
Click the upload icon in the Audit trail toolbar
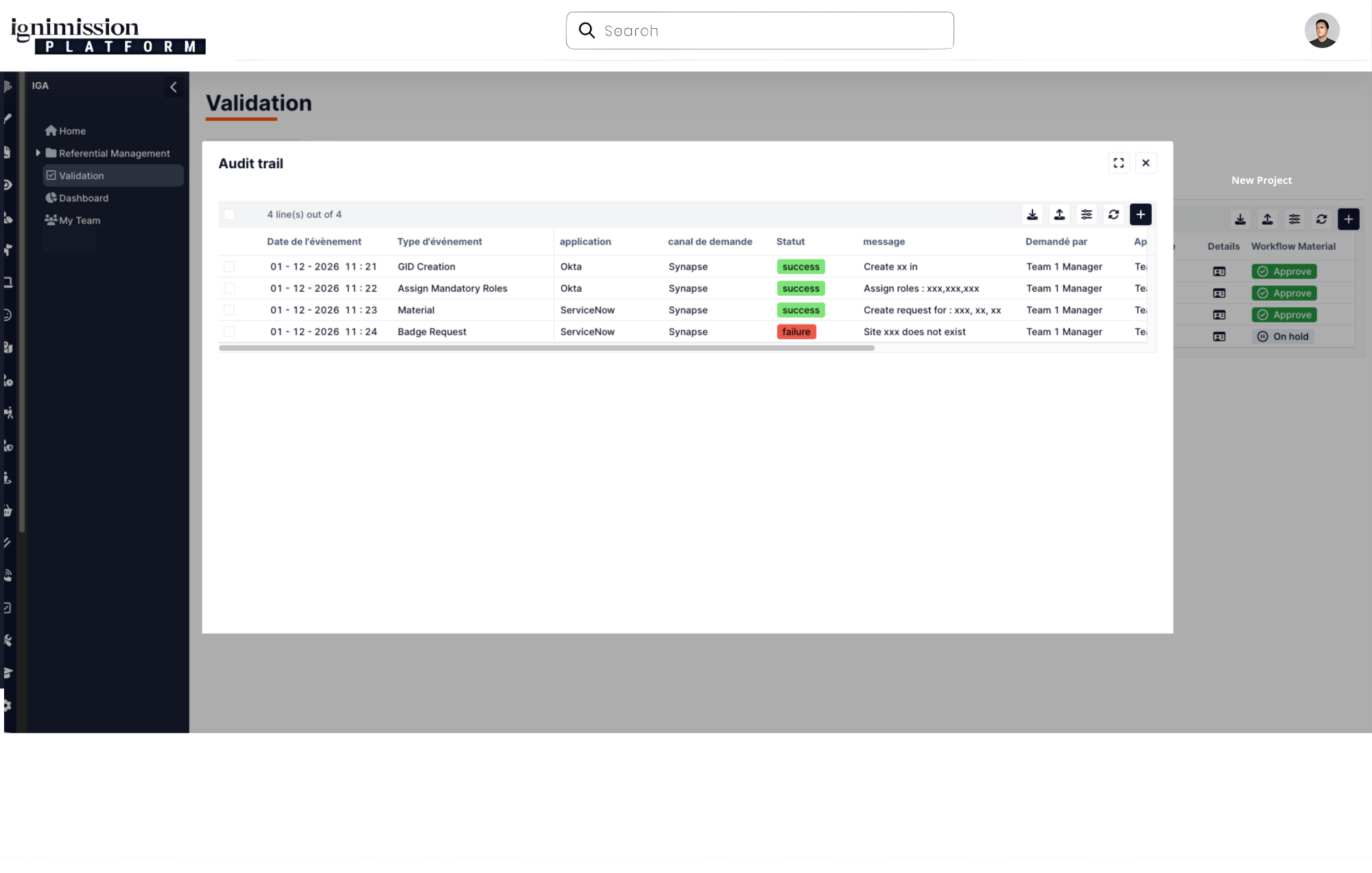coord(1059,215)
